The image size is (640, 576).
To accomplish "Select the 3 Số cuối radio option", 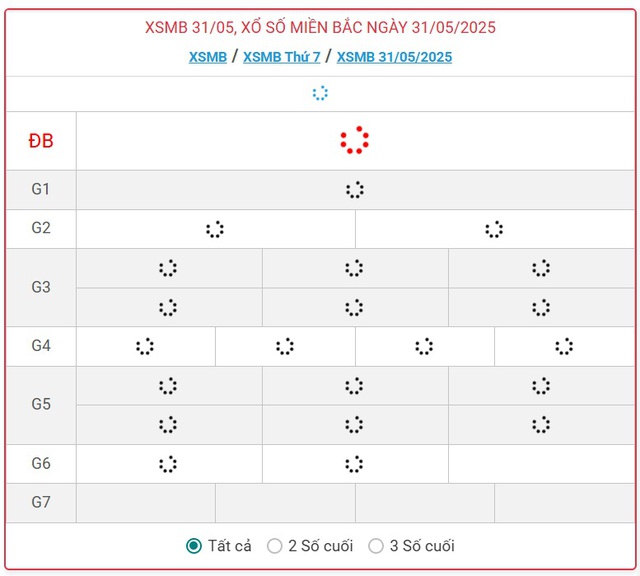I will point(376,546).
